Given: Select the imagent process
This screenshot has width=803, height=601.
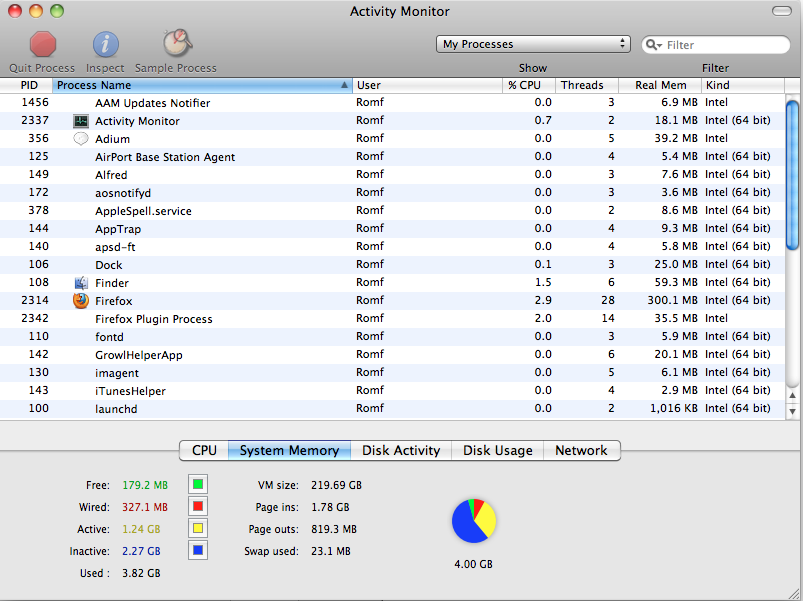Looking at the screenshot, I should coord(392,373).
